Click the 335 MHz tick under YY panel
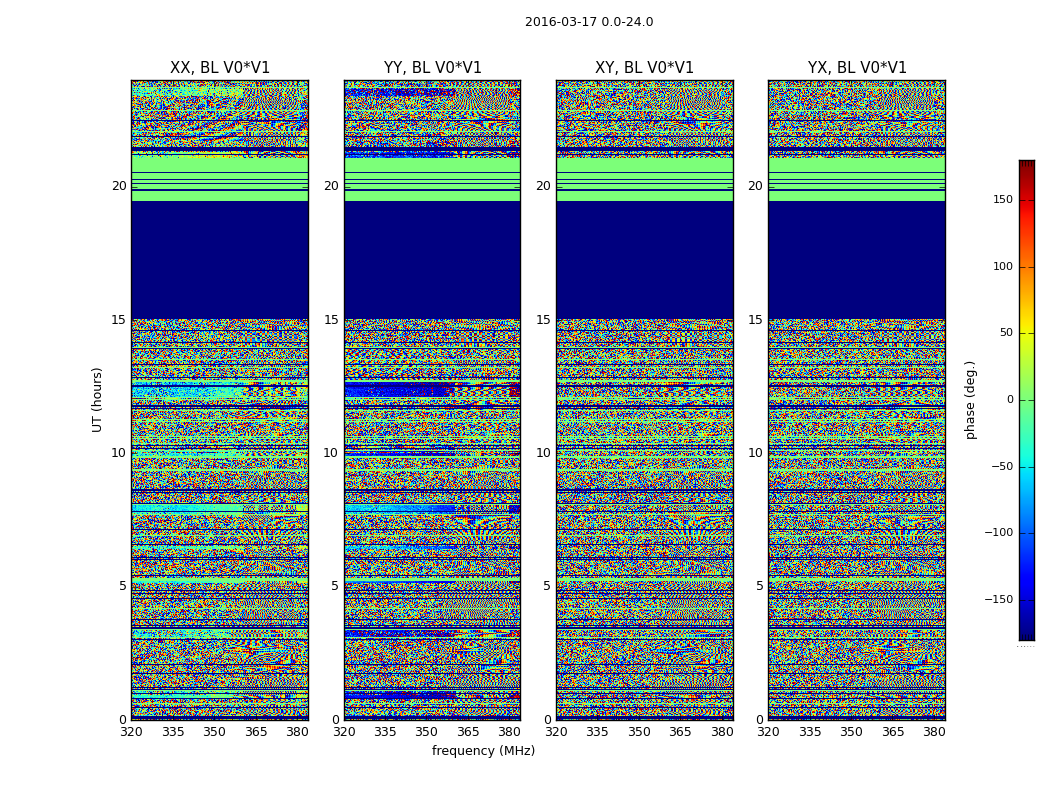 point(386,732)
